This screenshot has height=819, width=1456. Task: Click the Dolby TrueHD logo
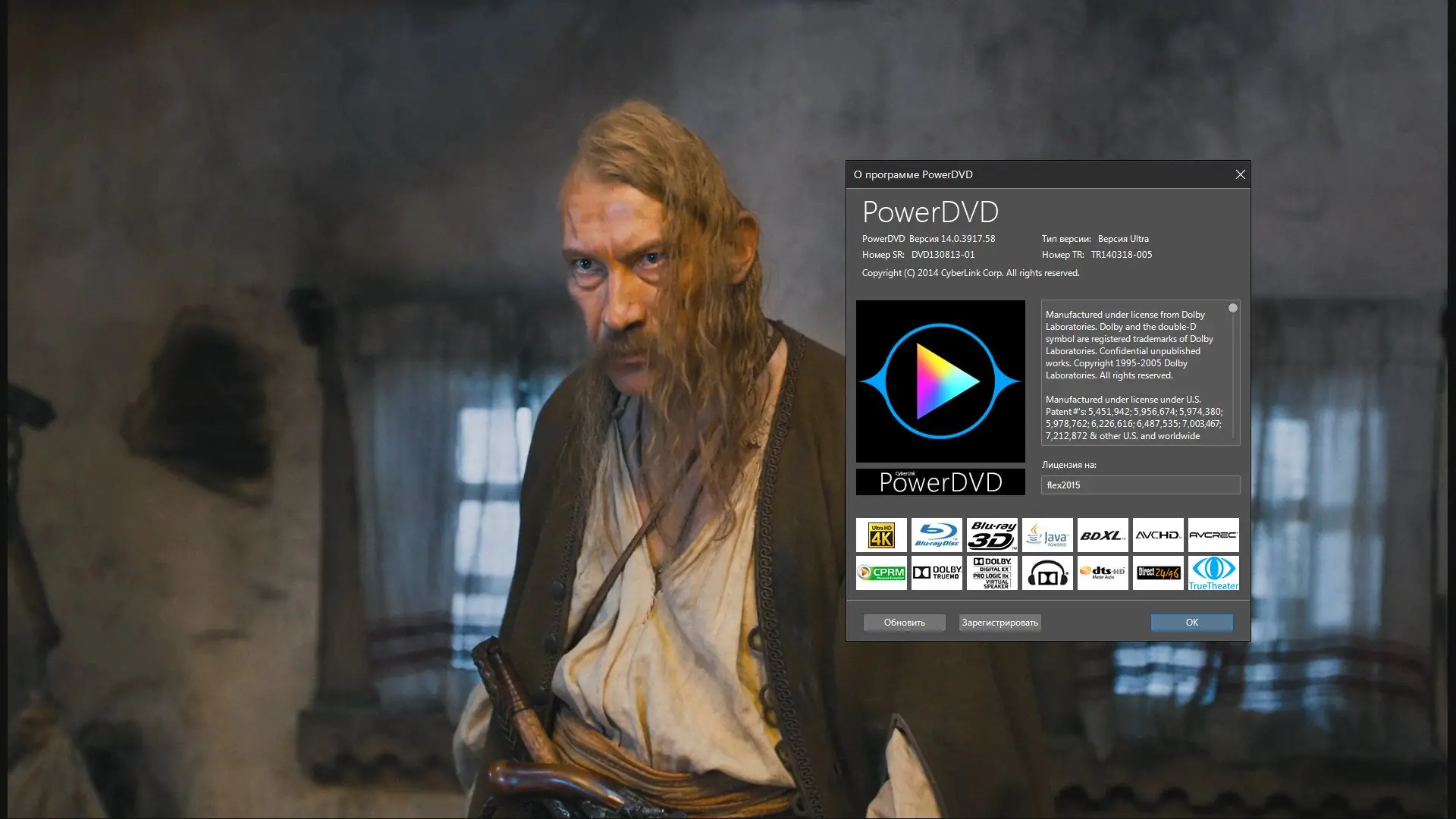[937, 573]
